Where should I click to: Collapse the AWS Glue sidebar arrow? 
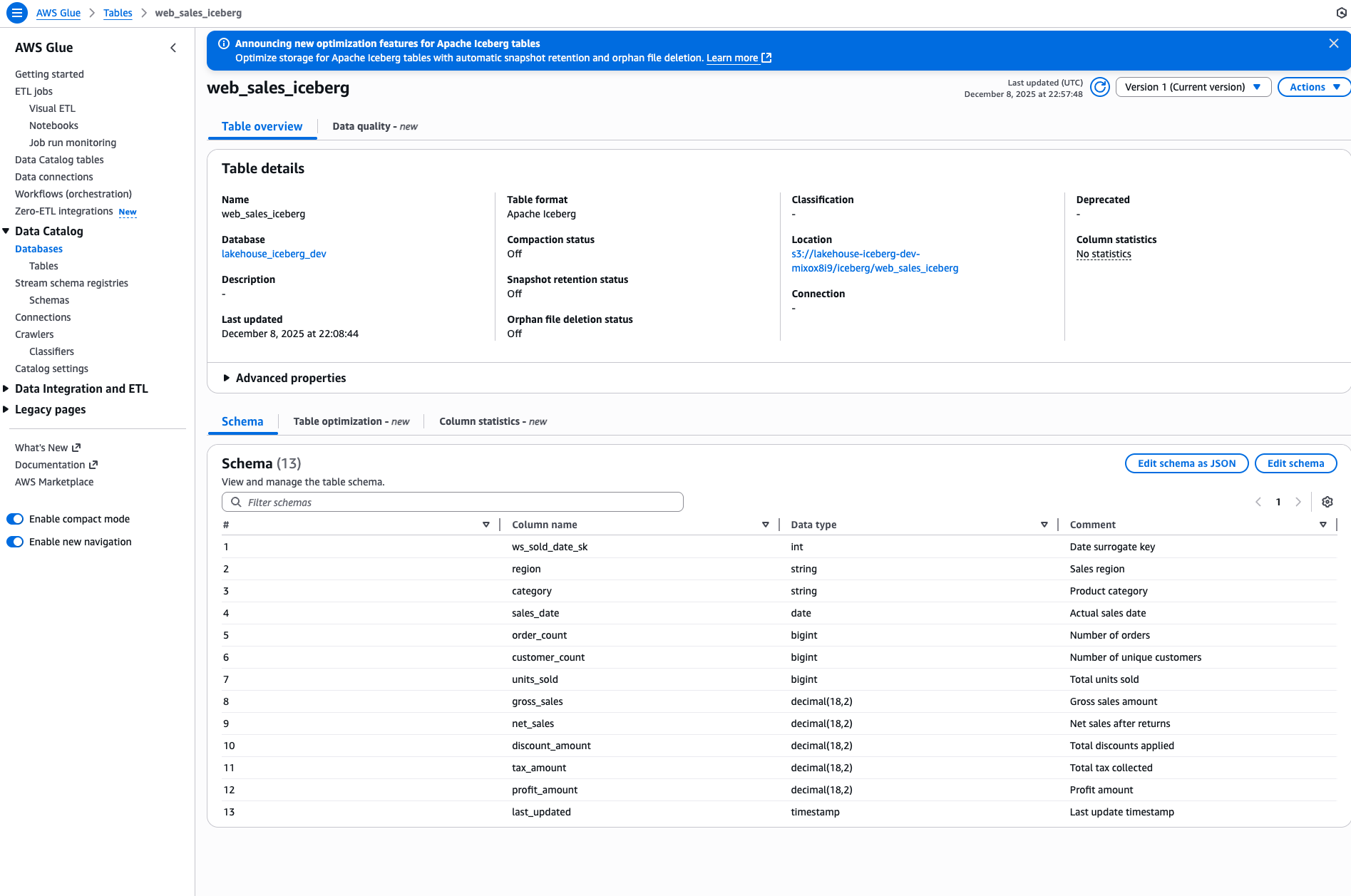173,48
